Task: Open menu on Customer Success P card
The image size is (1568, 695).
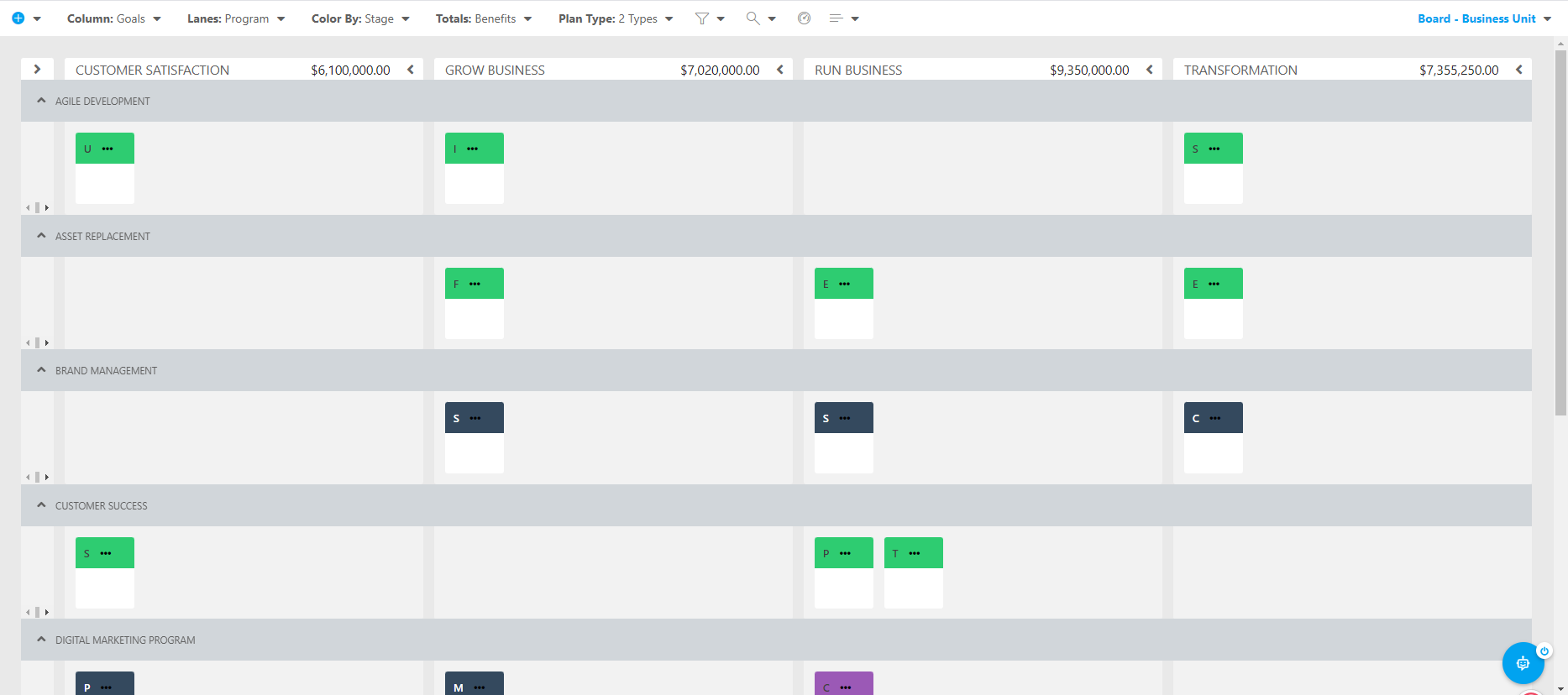Action: [845, 553]
